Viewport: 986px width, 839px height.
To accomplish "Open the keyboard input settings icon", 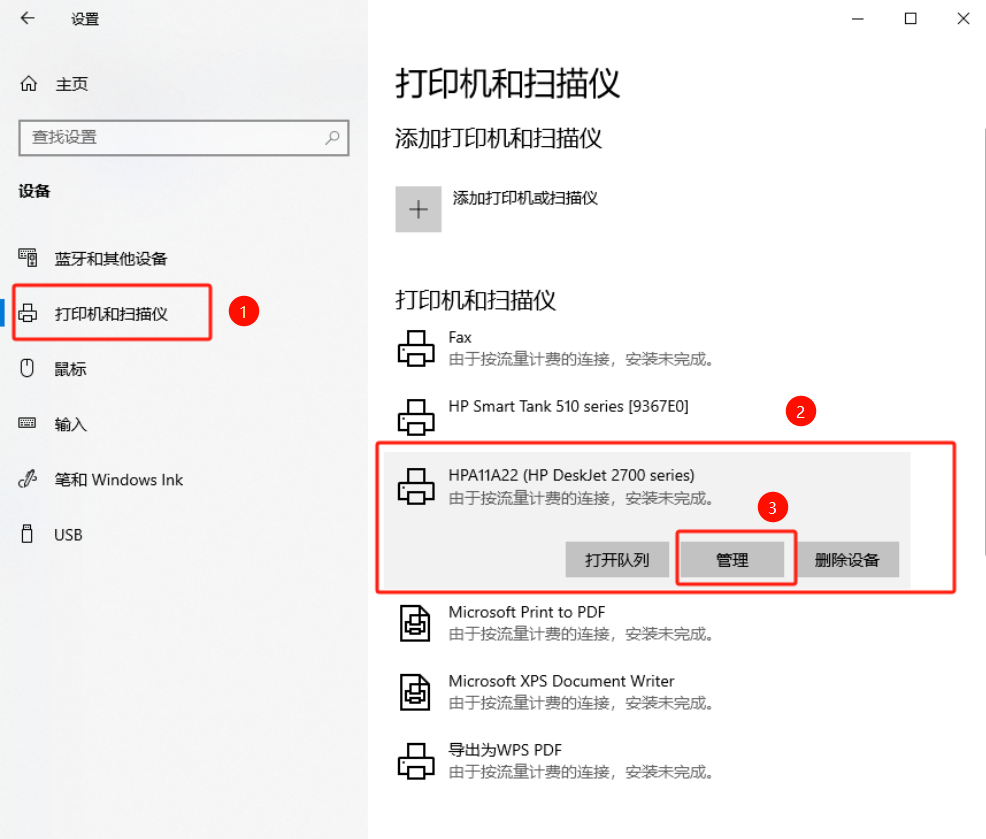I will [27, 423].
